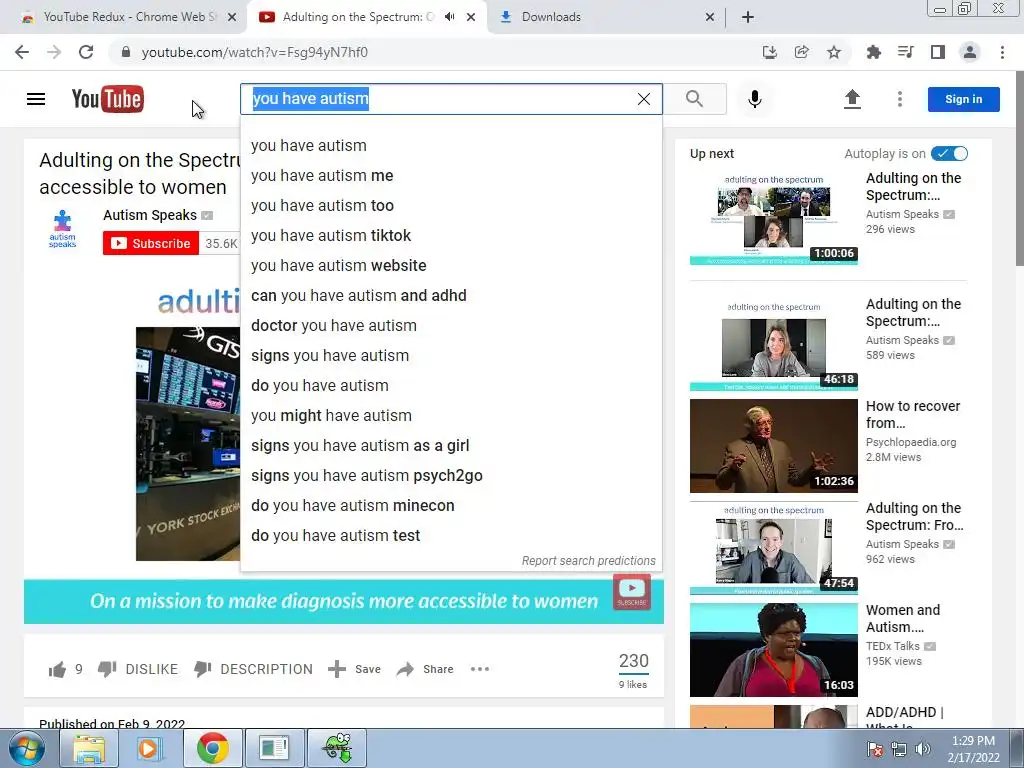Choose suggestion "you have autism tiktok"
The image size is (1024, 768).
tap(451, 236)
